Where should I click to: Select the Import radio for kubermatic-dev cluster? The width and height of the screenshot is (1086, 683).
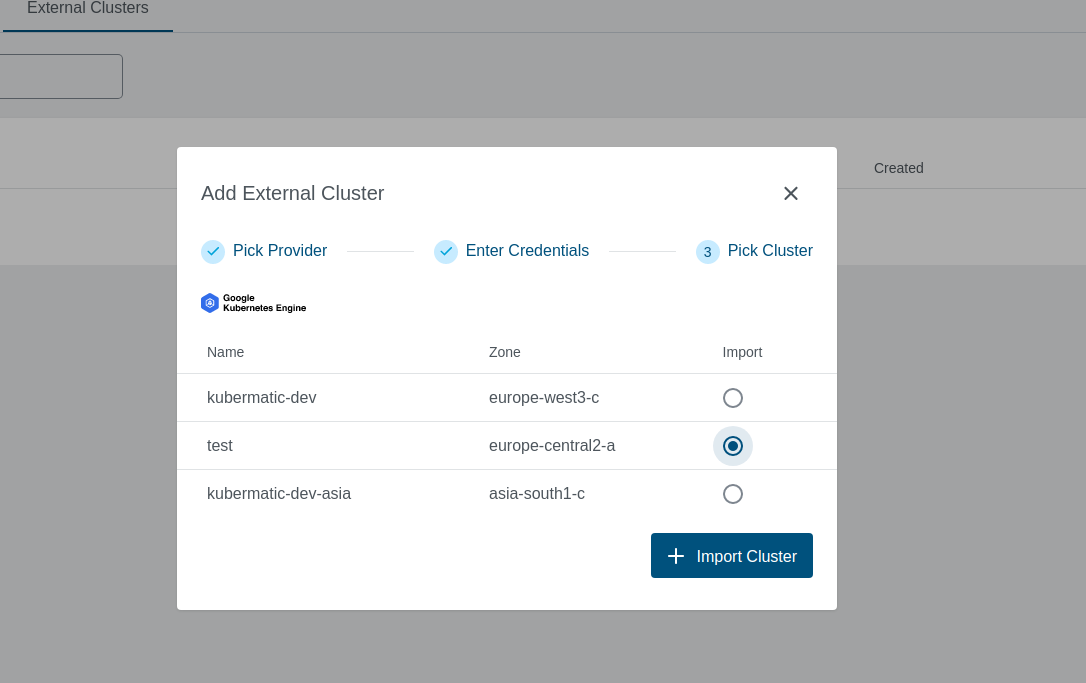point(733,397)
